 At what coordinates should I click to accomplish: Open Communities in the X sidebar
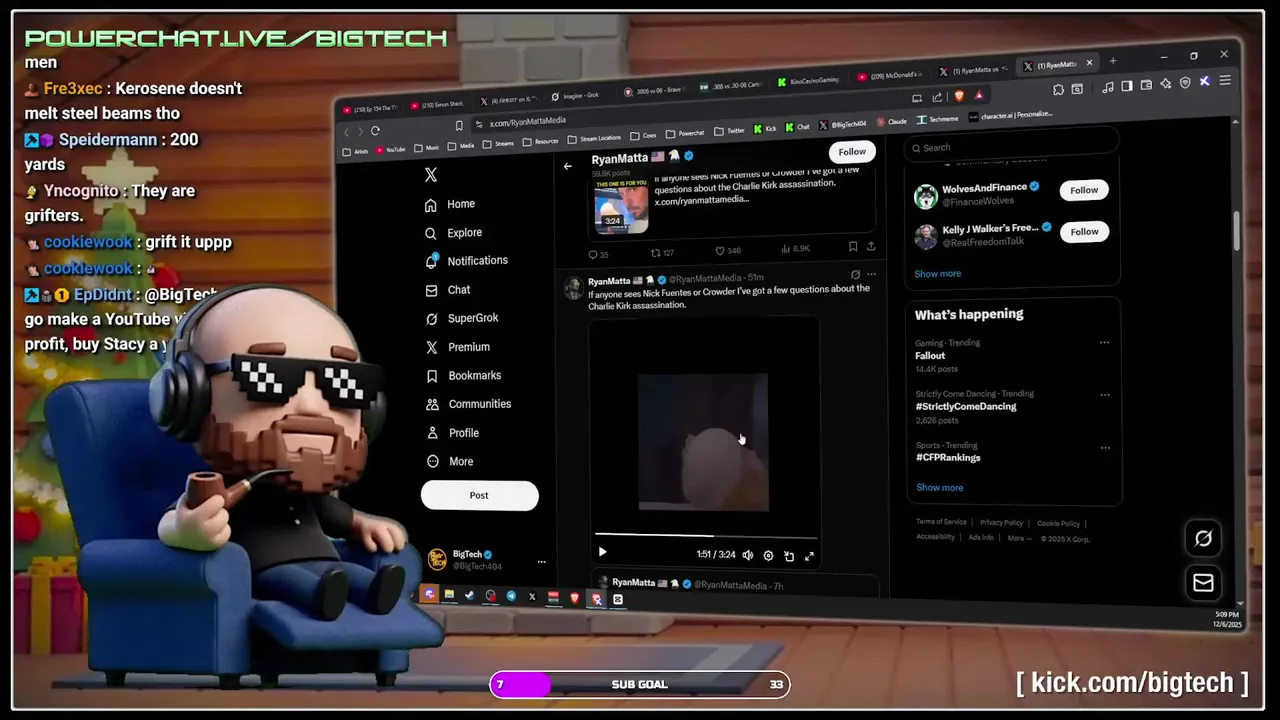(x=468, y=404)
